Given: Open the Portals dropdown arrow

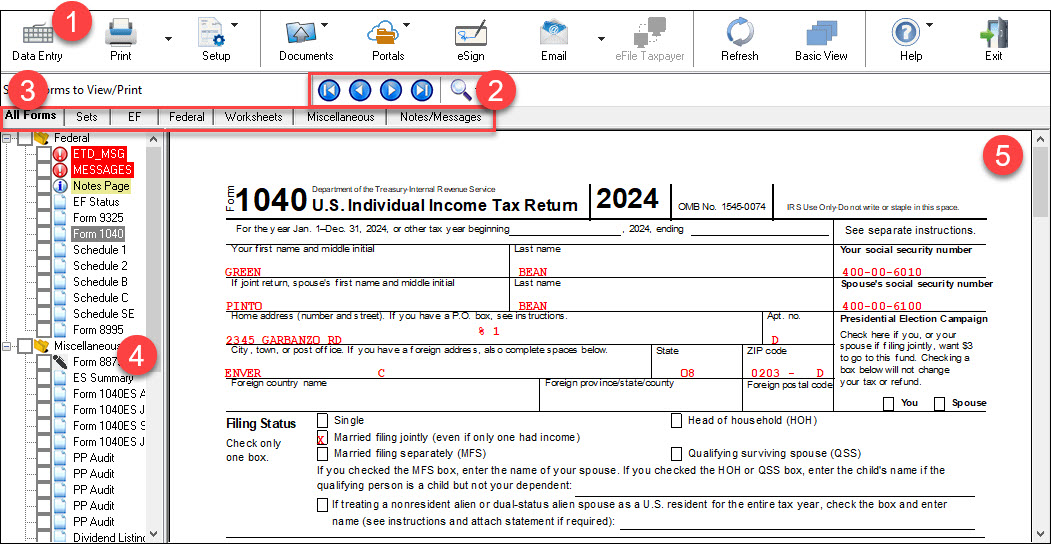Looking at the screenshot, I should click(406, 25).
